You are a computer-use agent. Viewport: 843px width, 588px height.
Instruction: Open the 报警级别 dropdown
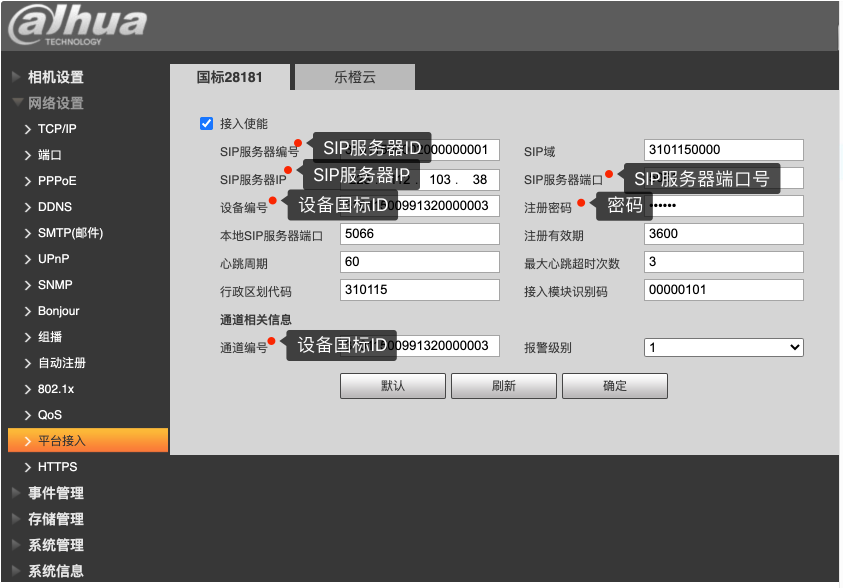724,347
